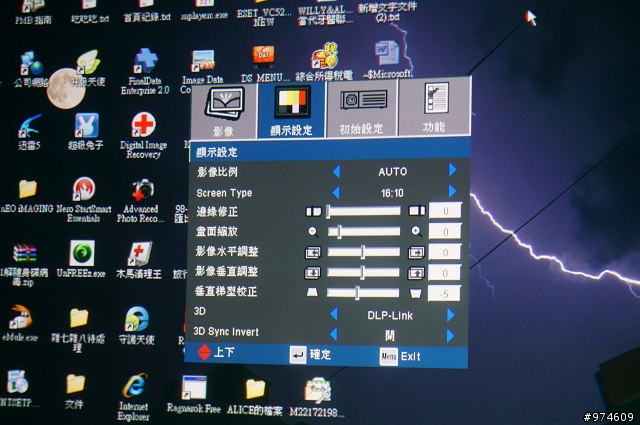Open ~$Microsoft Word document icon

pos(387,60)
